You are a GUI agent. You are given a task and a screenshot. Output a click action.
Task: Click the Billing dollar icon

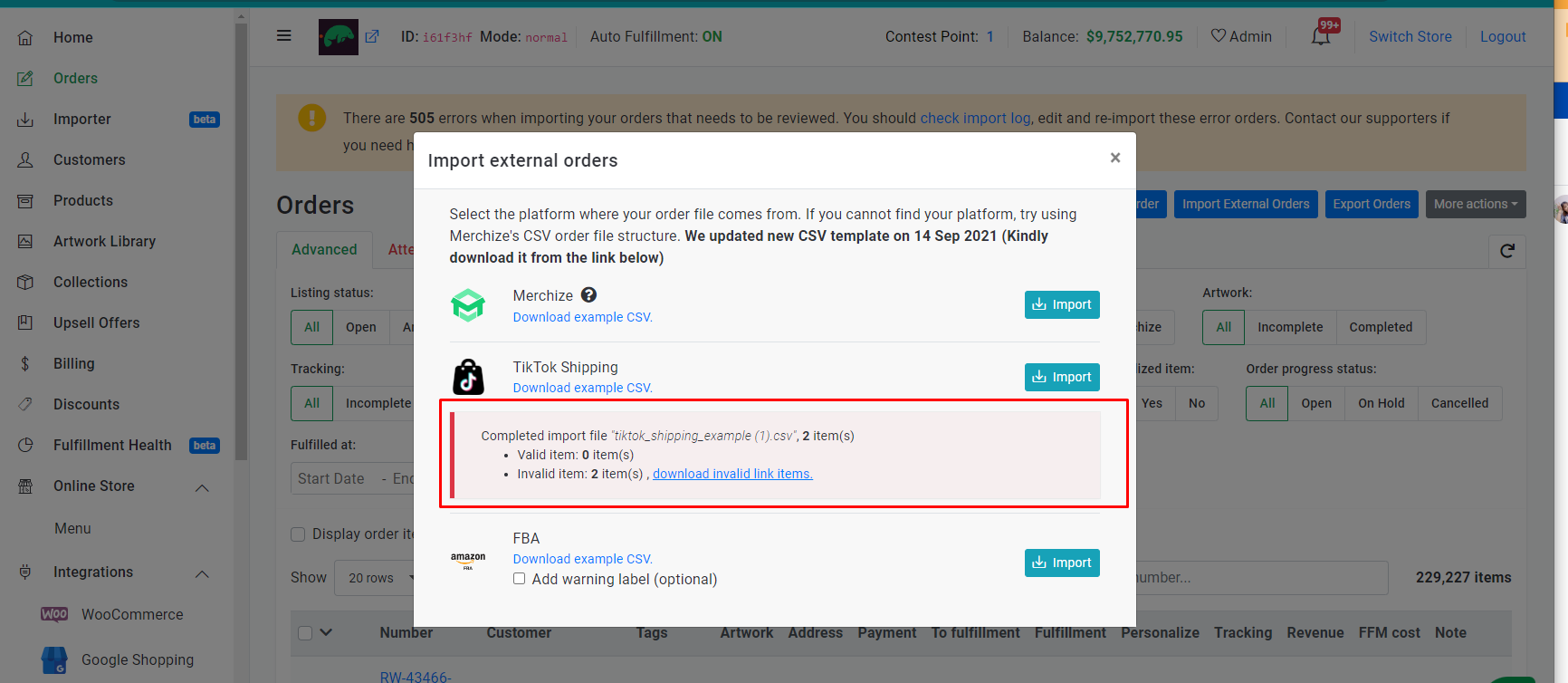tap(25, 363)
